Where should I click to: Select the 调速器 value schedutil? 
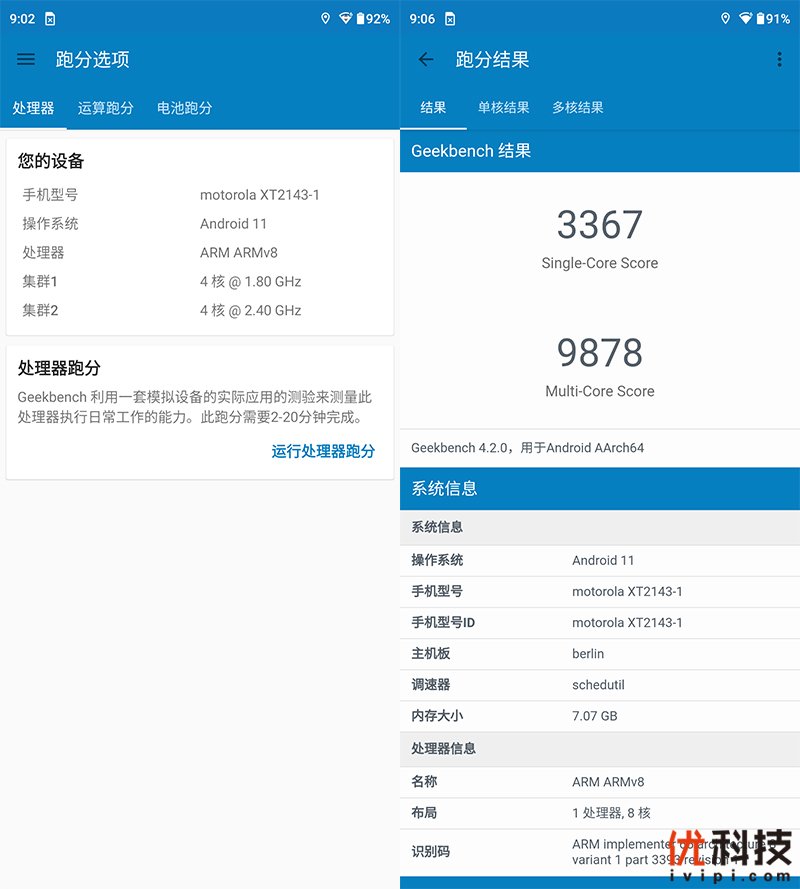pos(598,685)
